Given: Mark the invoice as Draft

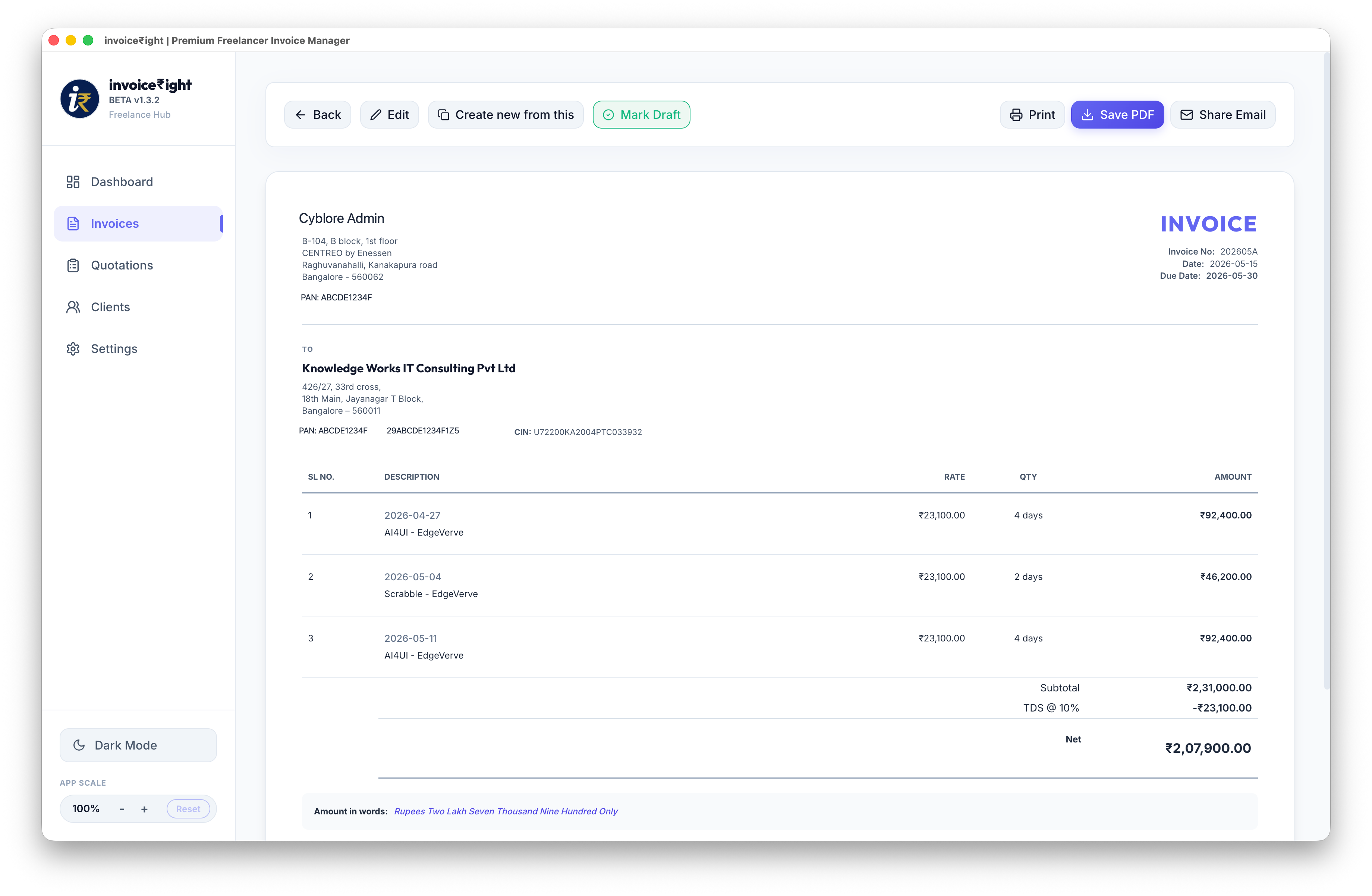Looking at the screenshot, I should point(641,115).
